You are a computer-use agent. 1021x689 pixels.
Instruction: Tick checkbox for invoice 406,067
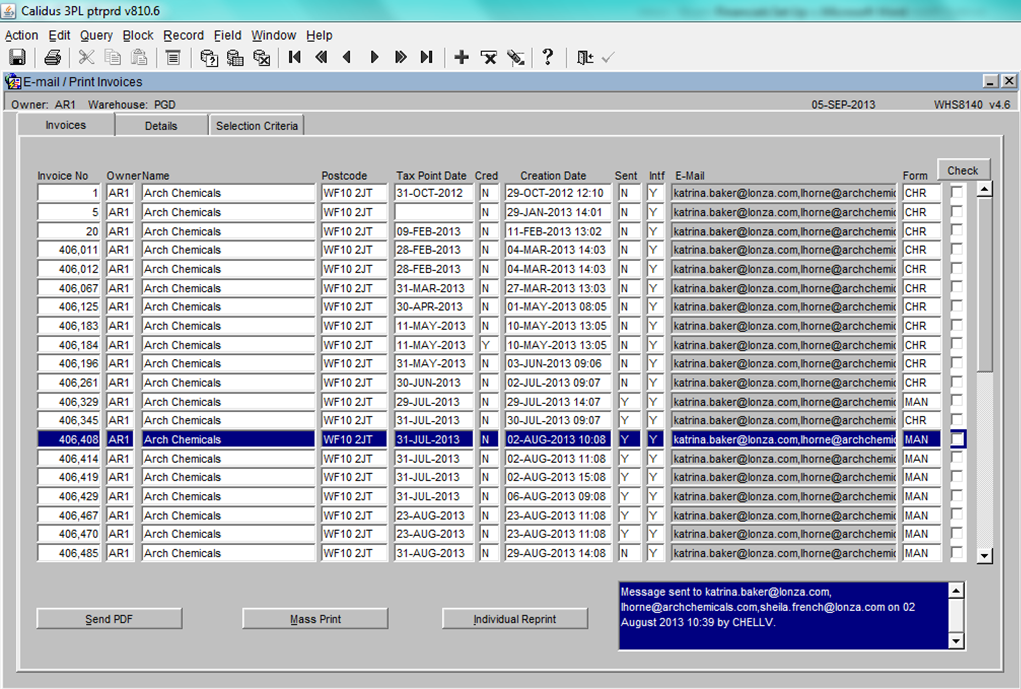tap(957, 287)
